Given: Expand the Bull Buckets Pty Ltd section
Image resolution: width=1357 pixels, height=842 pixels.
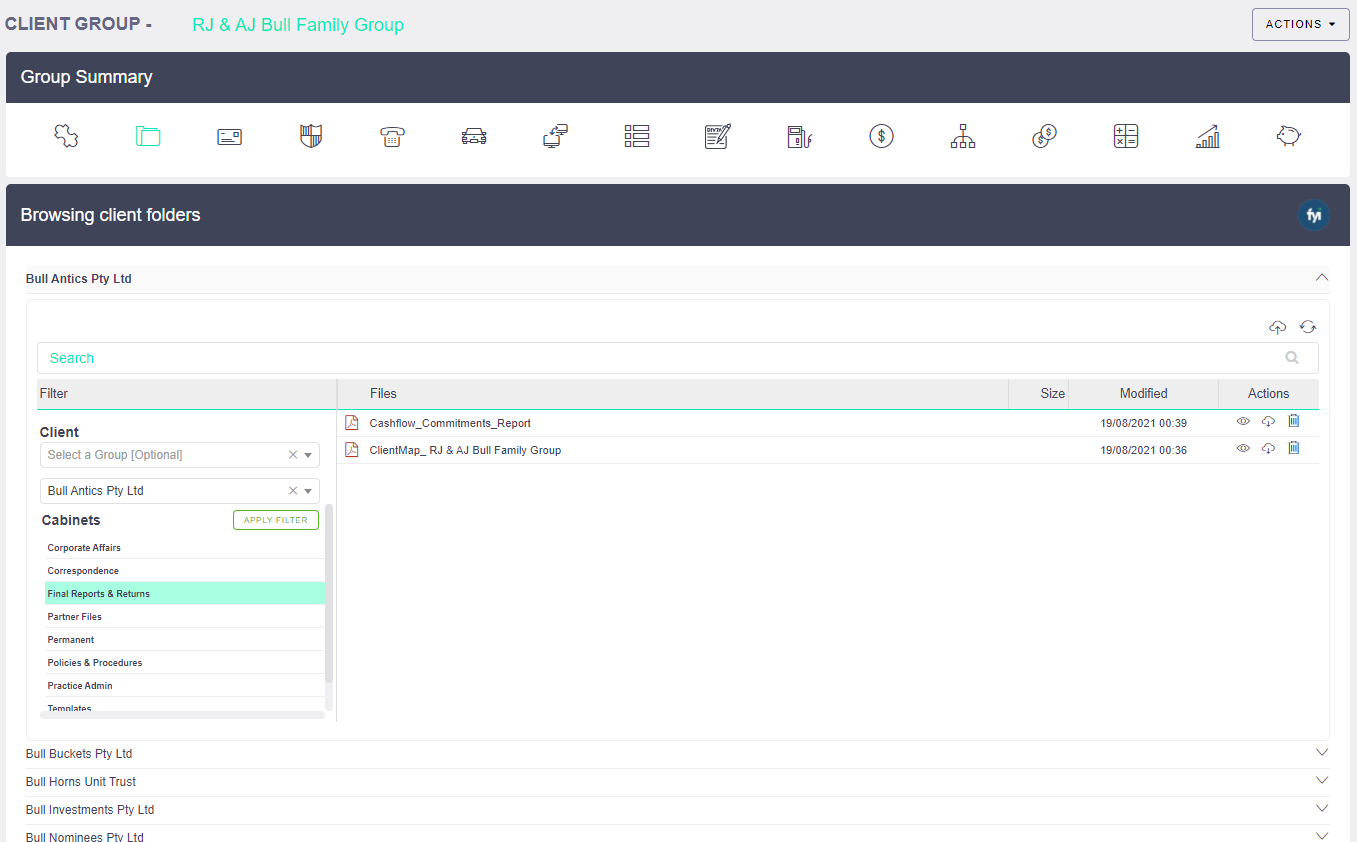Looking at the screenshot, I should [1322, 753].
